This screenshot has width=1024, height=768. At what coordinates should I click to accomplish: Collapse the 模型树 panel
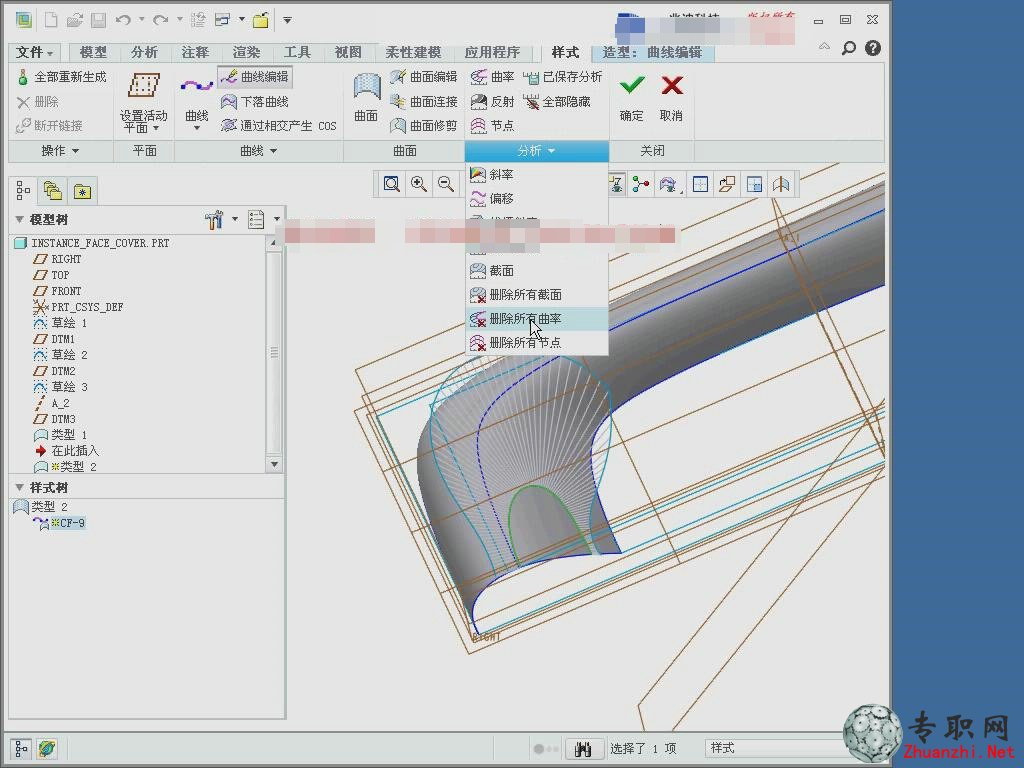19,219
